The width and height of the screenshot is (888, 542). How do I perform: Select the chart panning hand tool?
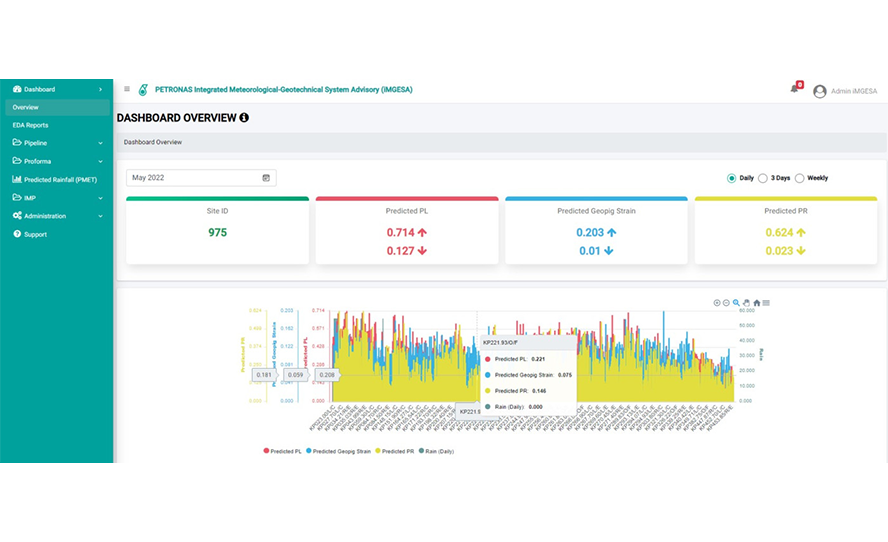[x=746, y=303]
